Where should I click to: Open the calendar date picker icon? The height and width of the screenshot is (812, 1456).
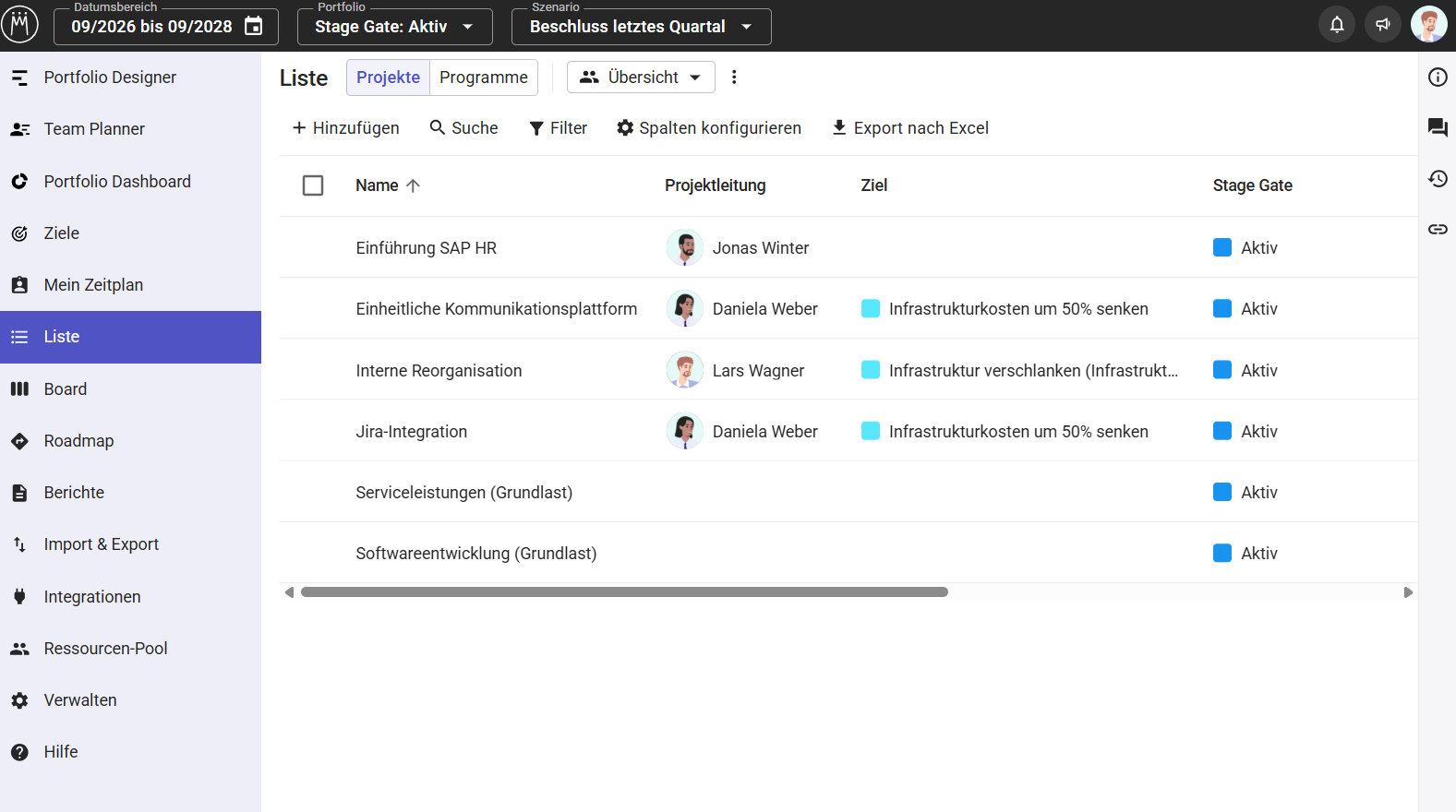pyautogui.click(x=253, y=26)
